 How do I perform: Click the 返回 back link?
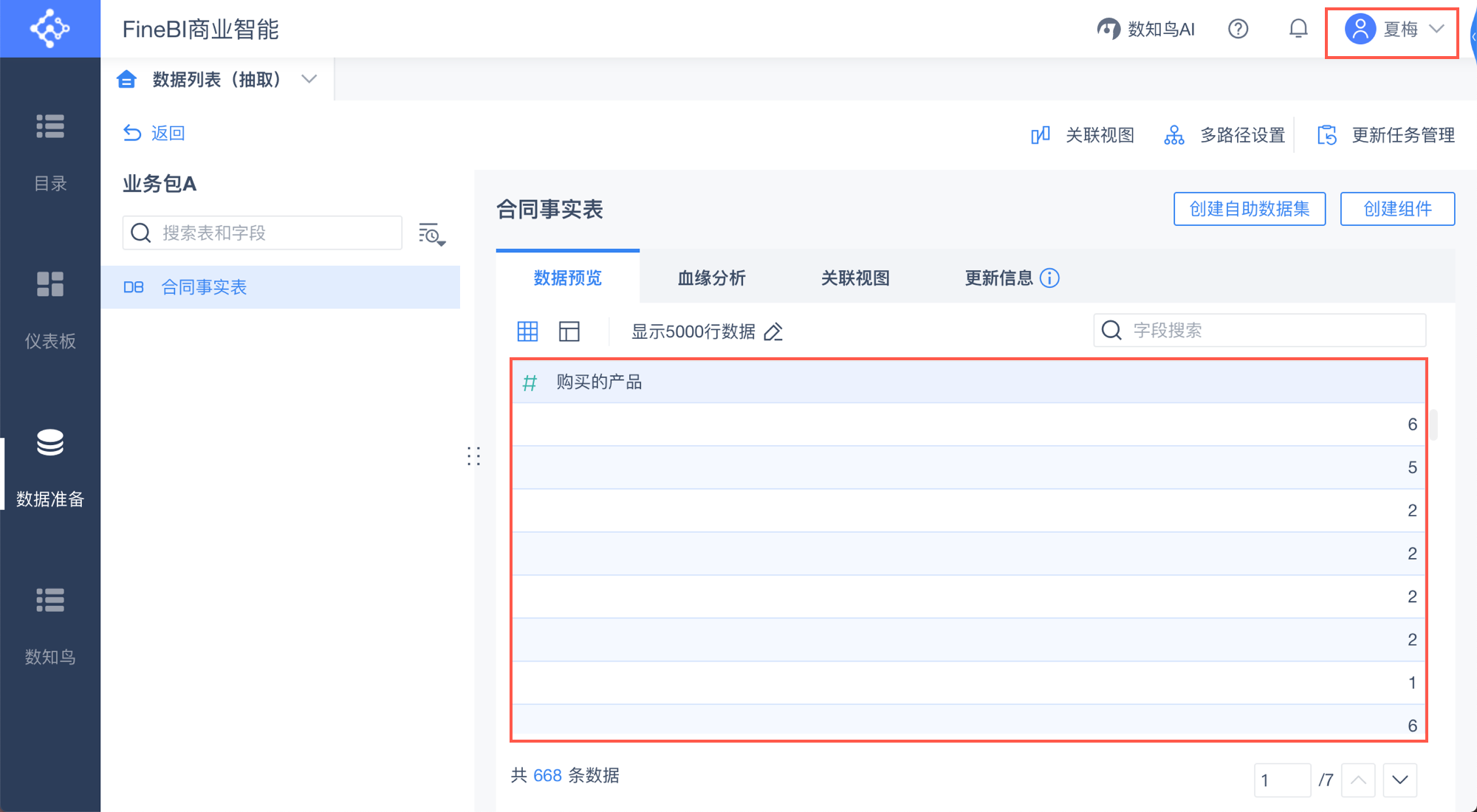(154, 133)
